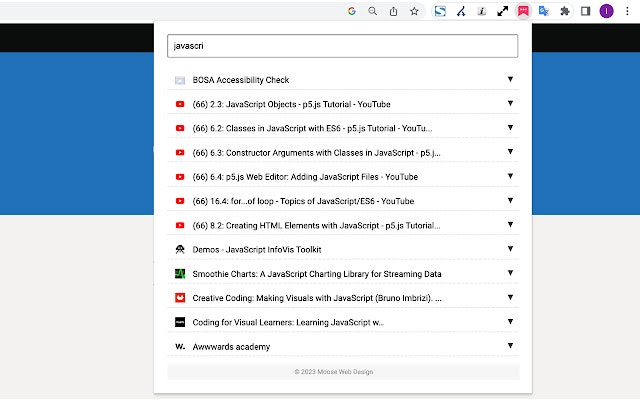
Task: Open 'Demos - JavaScript InfoVis Toolkit' bookmark
Action: tap(257, 249)
